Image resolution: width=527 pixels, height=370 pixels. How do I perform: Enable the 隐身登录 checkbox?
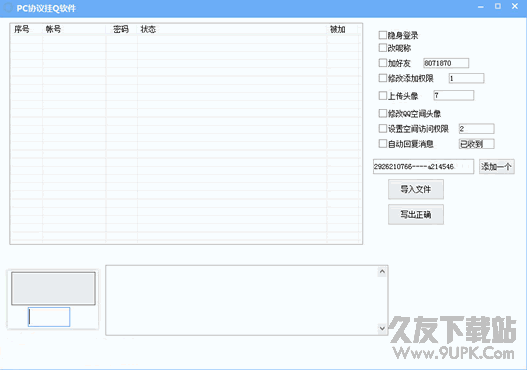coord(382,35)
